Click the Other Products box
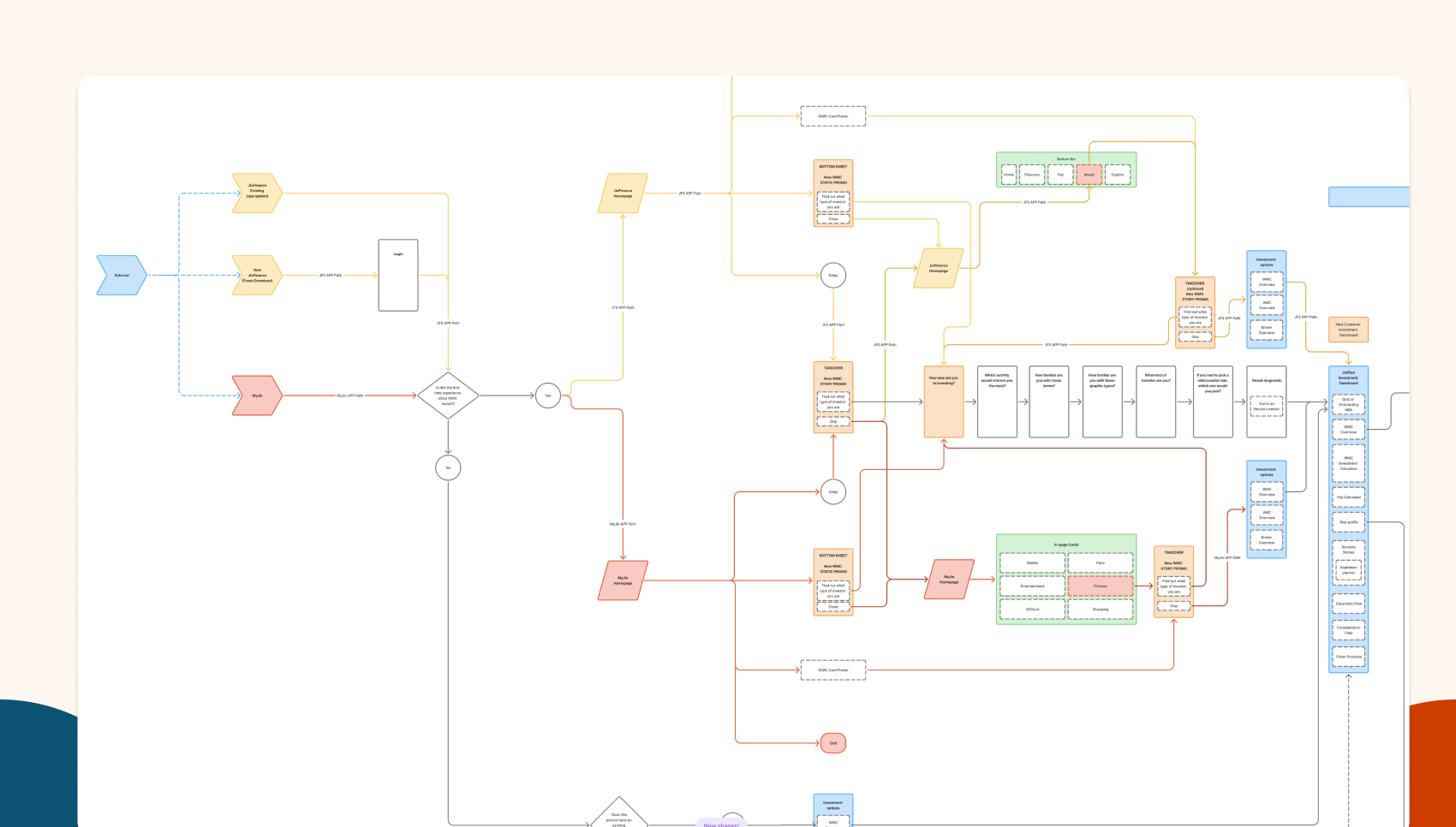Viewport: 1456px width, 827px height. pyautogui.click(x=1348, y=657)
